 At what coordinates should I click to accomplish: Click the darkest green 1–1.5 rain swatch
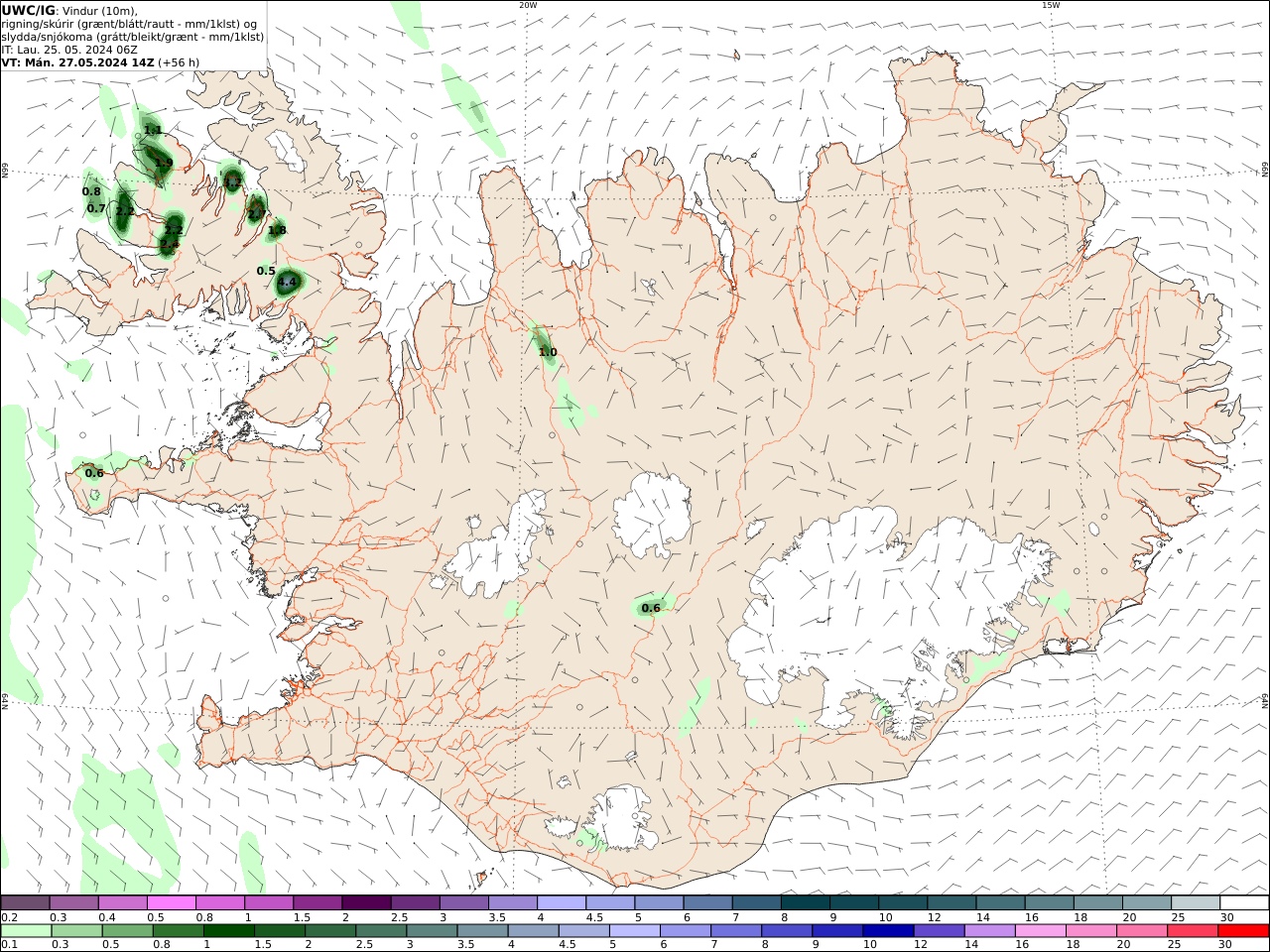click(229, 930)
